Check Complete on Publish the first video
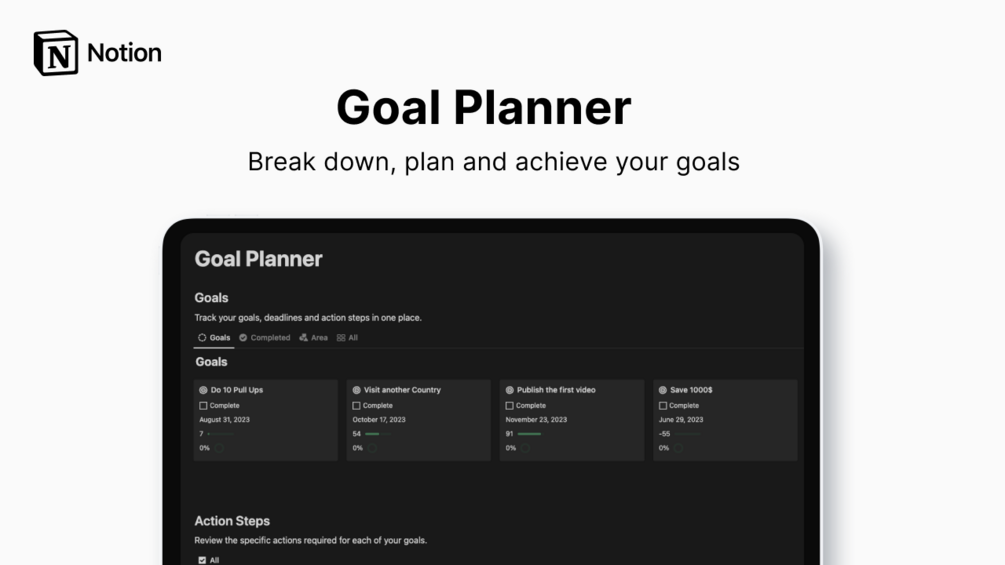The image size is (1005, 565). [x=510, y=405]
